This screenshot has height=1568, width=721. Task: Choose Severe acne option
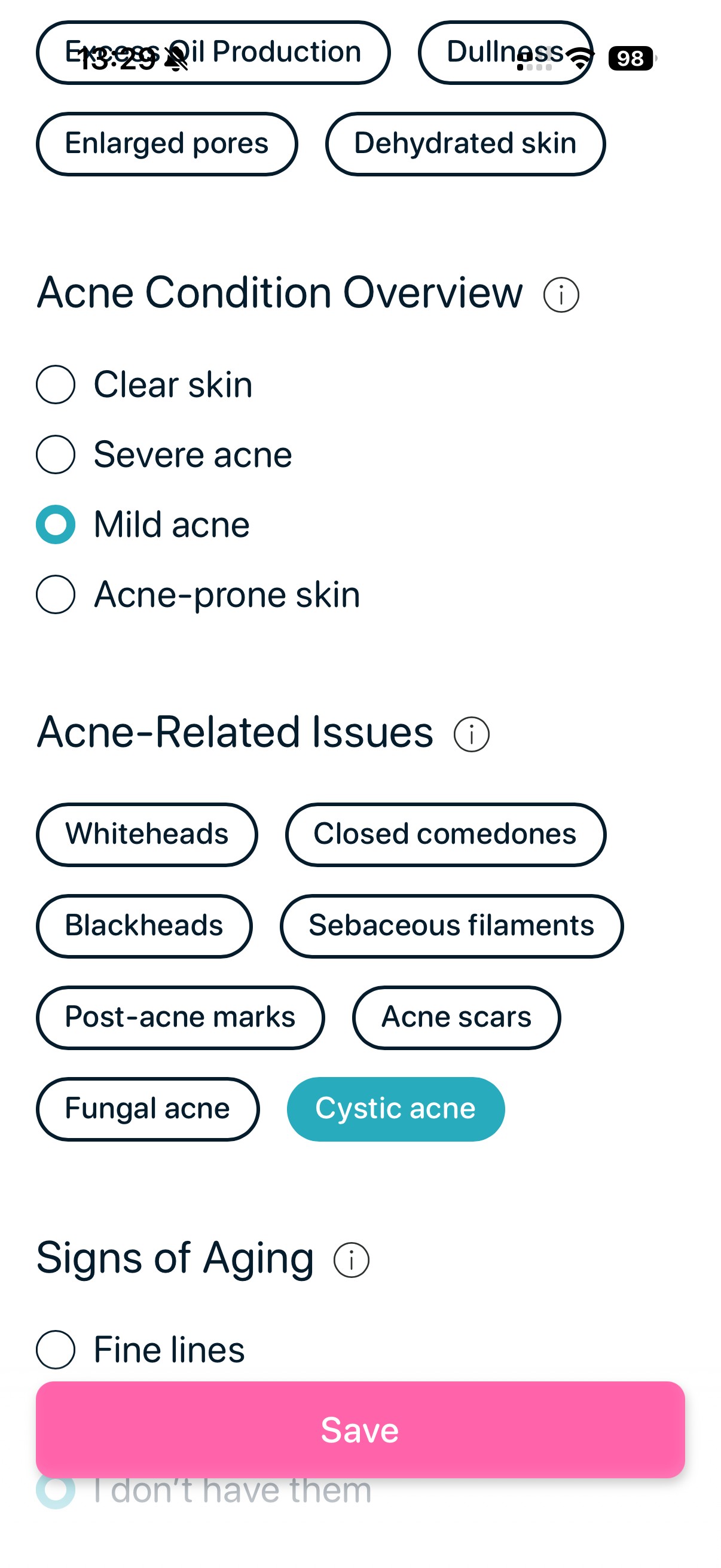coord(56,453)
